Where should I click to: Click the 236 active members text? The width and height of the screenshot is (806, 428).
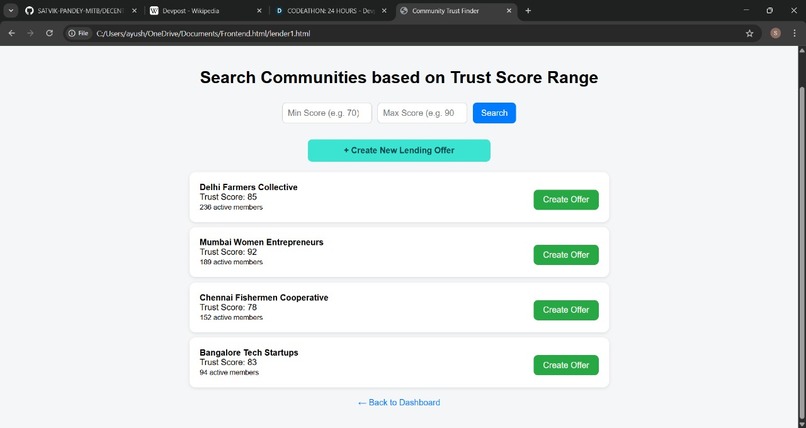(x=231, y=207)
